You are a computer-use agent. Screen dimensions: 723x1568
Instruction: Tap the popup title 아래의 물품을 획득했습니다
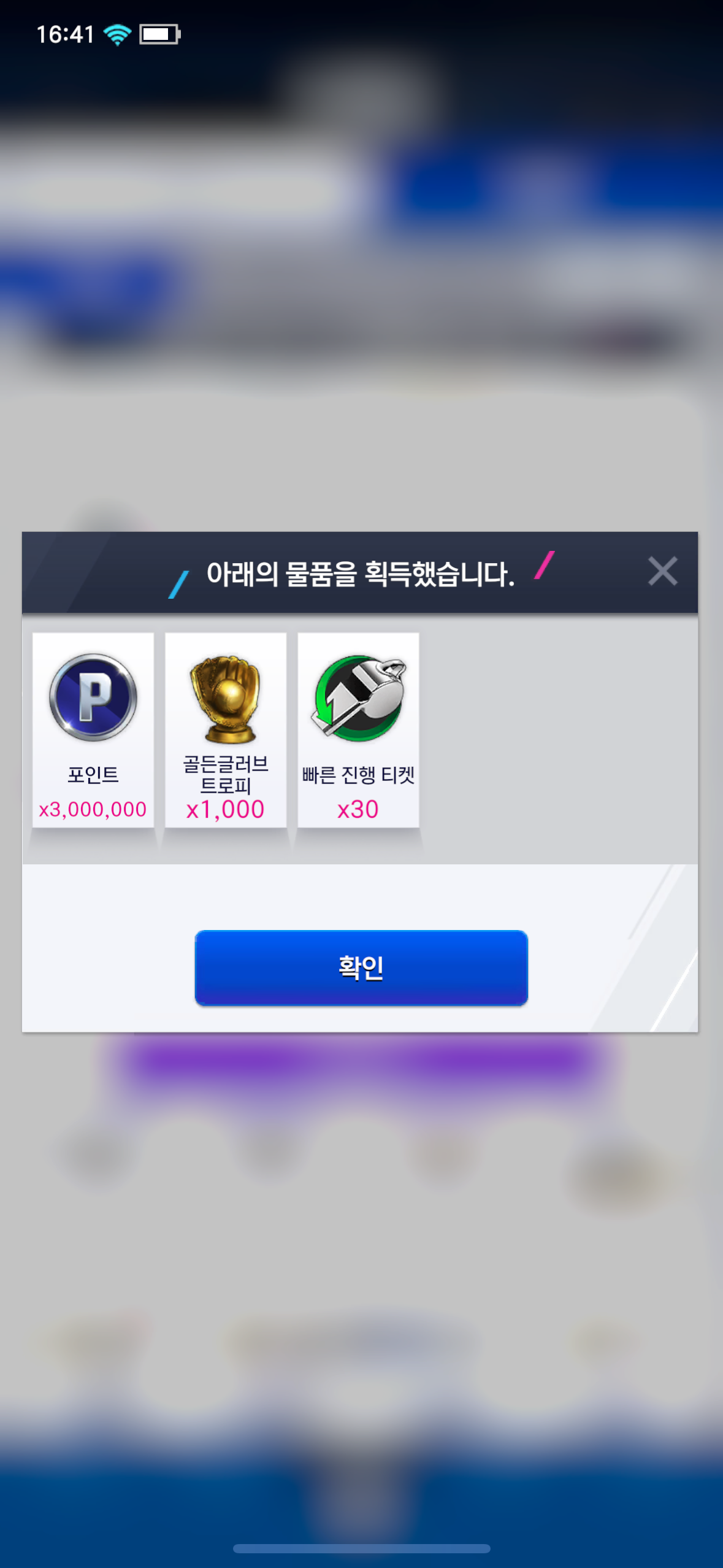[x=361, y=574]
